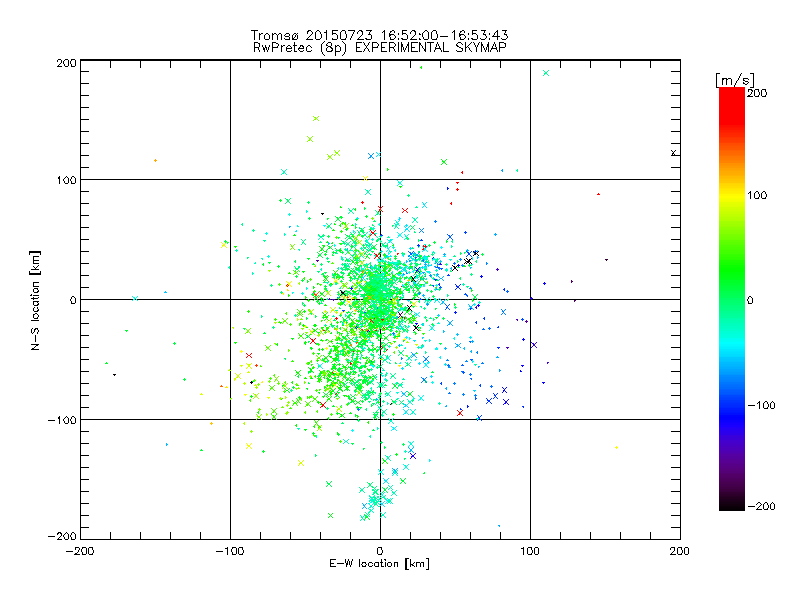Select the green band near colorbar value 0
The image size is (800, 600).
click(732, 300)
